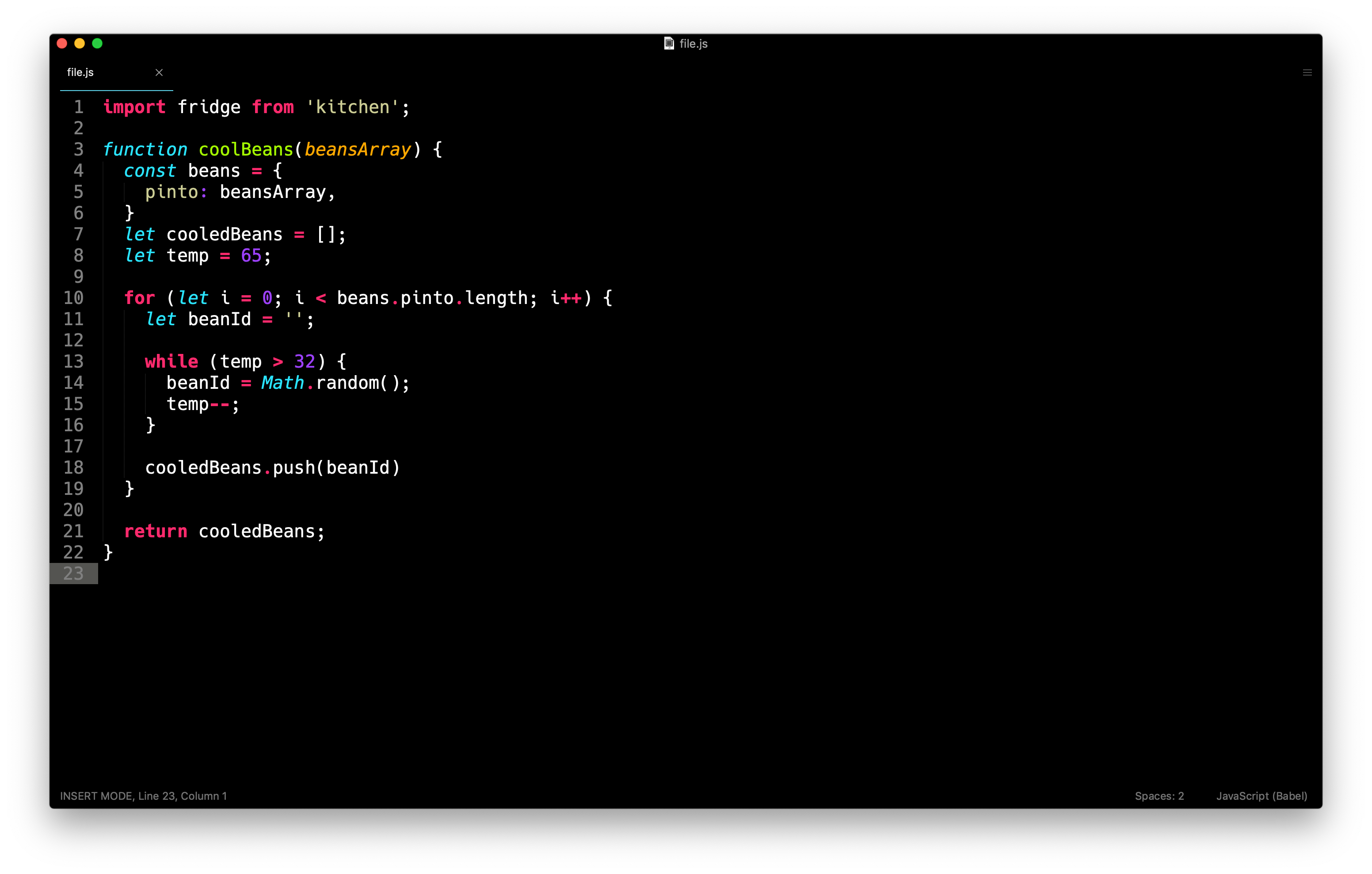Viewport: 1372px width, 874px height.
Task: Click the number 65 on line 8
Action: tap(251, 255)
